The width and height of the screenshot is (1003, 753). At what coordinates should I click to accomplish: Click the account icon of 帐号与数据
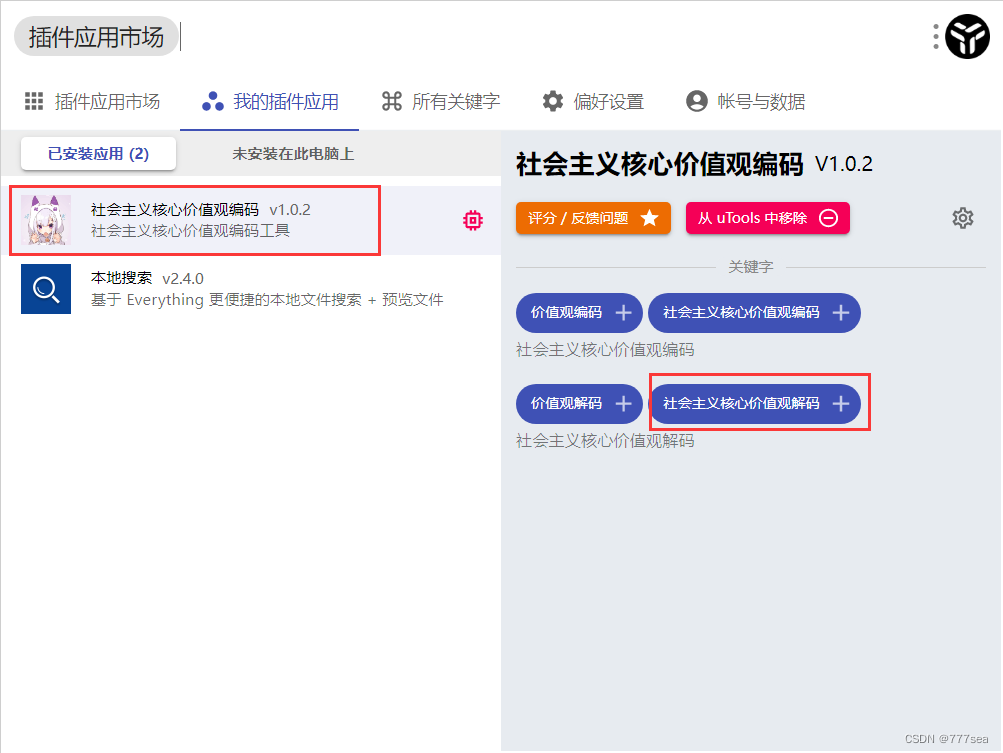tap(697, 101)
